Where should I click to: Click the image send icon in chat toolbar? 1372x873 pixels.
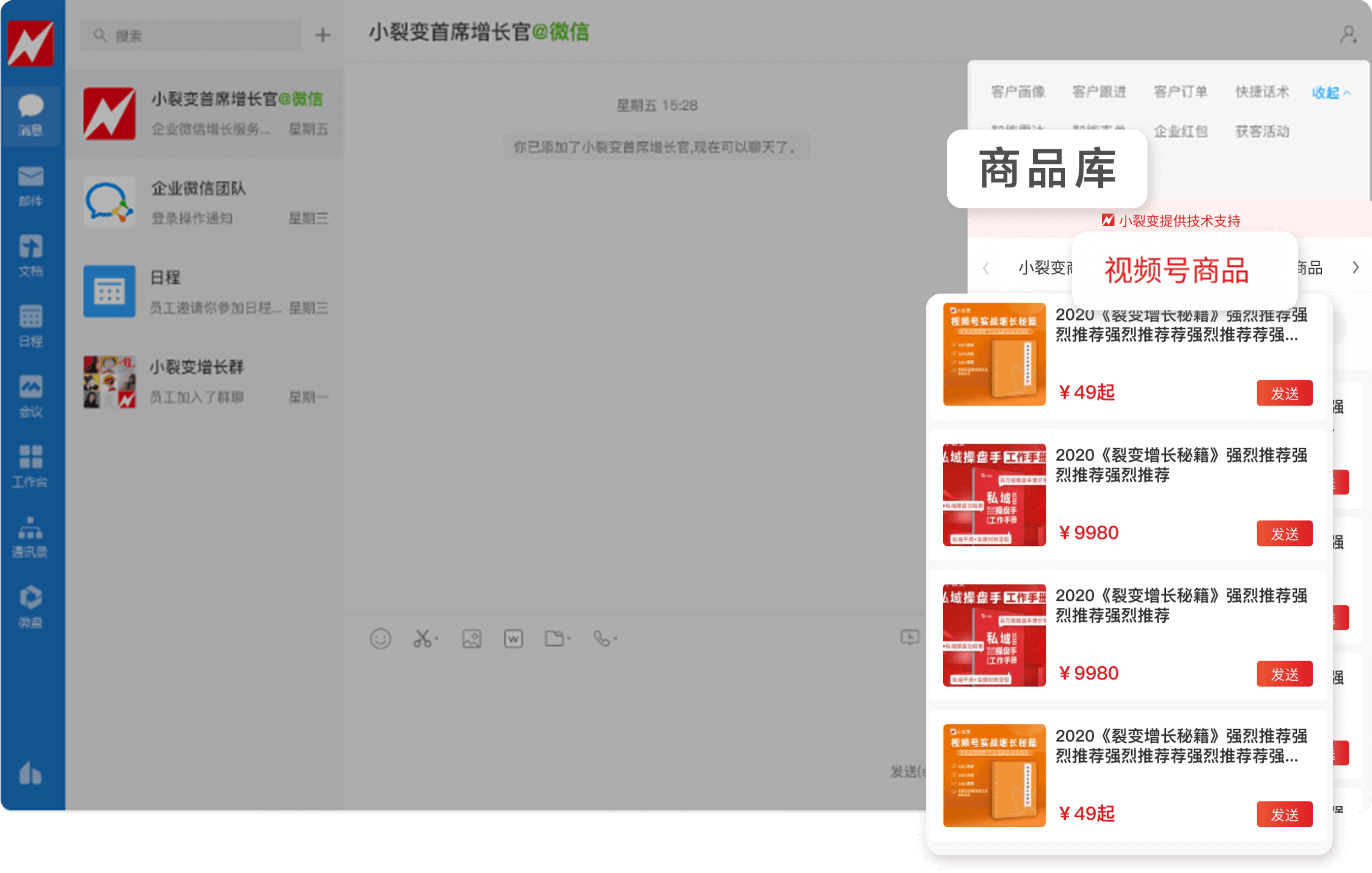tap(472, 638)
